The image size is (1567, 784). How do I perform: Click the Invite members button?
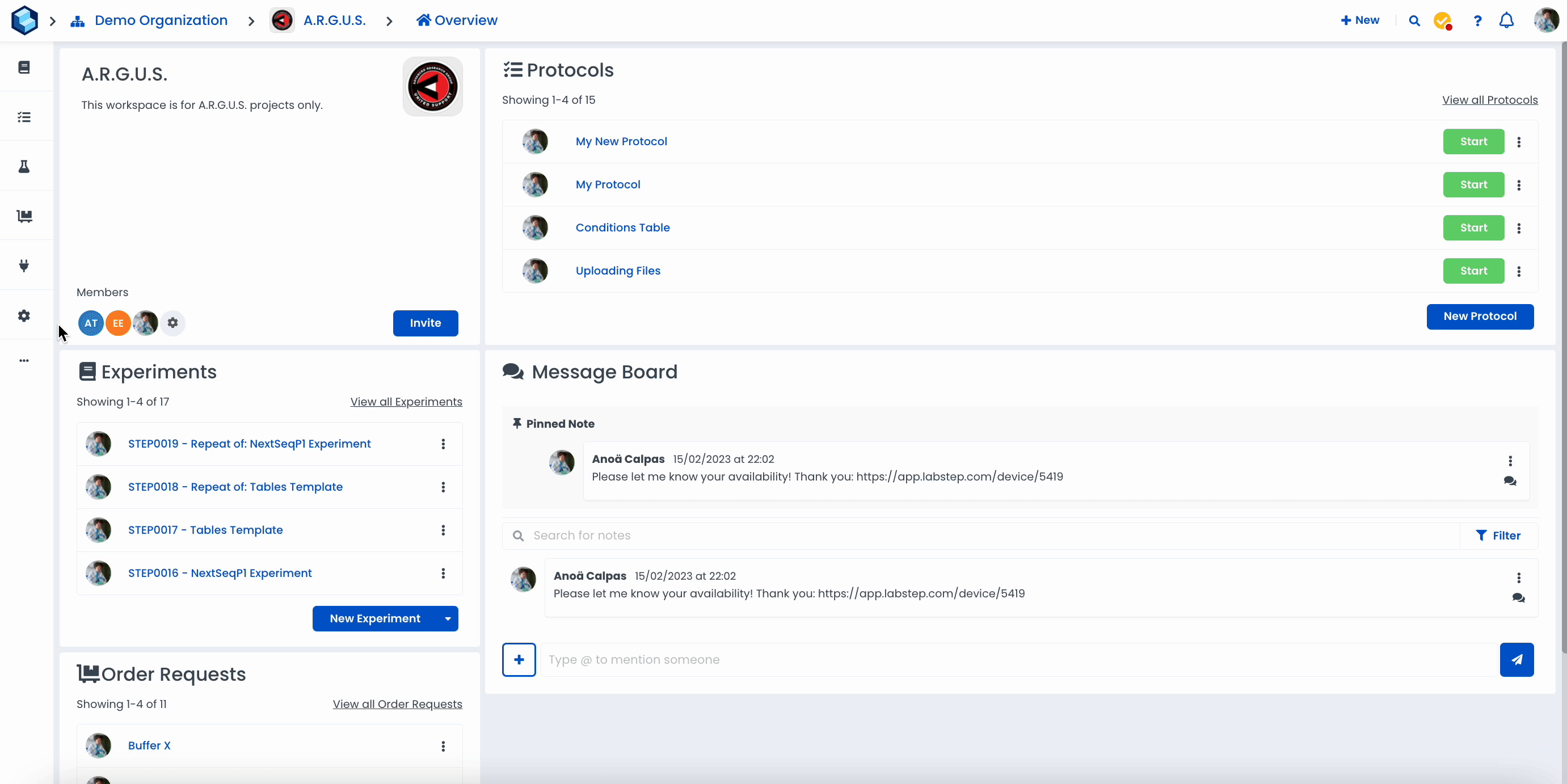pos(425,323)
